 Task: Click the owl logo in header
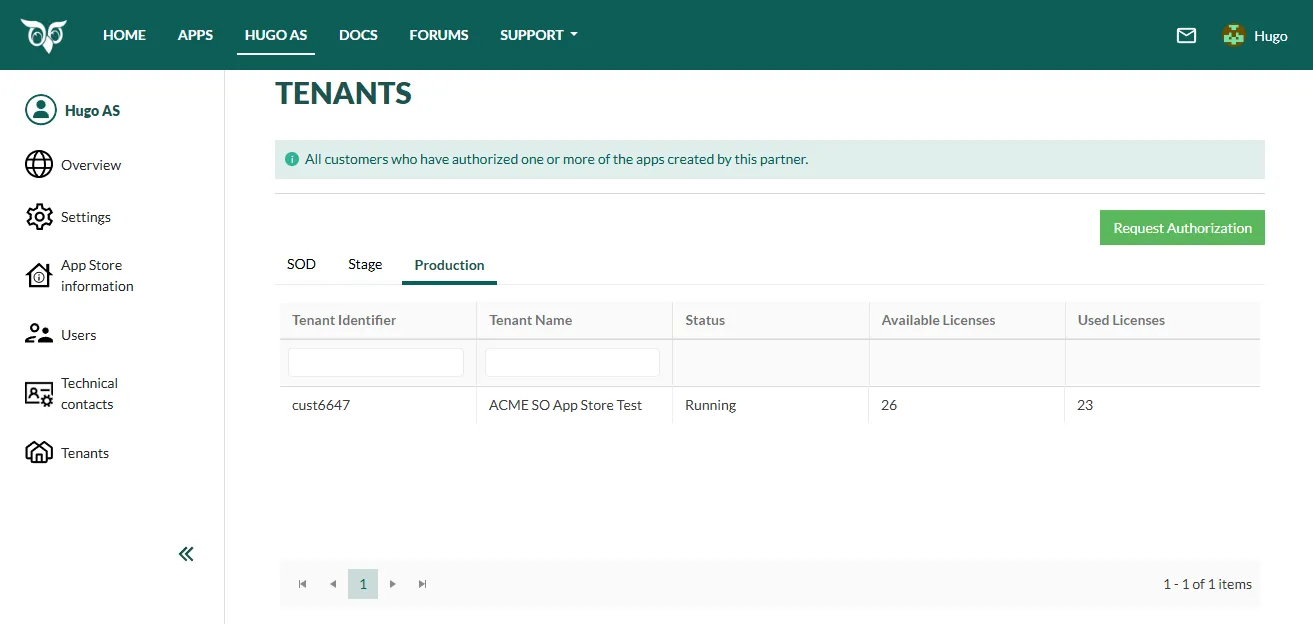pyautogui.click(x=43, y=35)
